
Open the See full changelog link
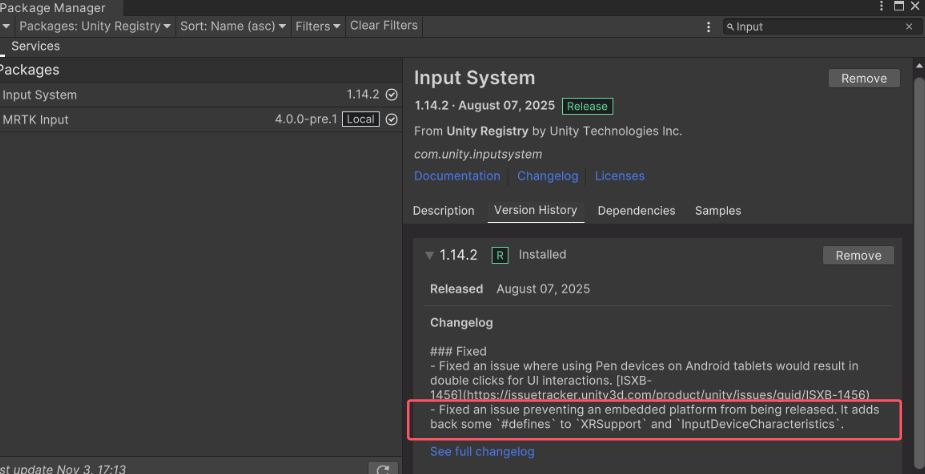click(482, 452)
